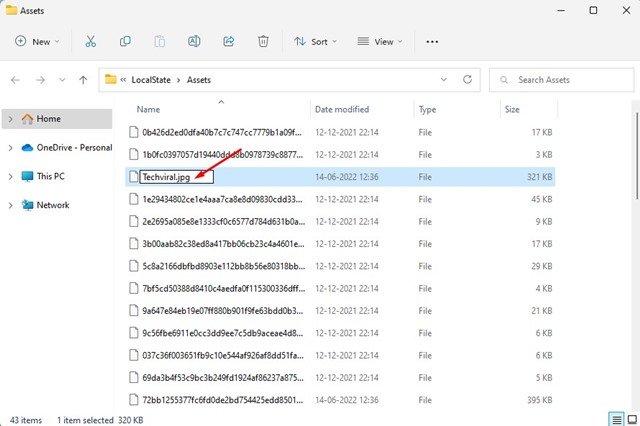Click the Network icon in sidebar

27,205
